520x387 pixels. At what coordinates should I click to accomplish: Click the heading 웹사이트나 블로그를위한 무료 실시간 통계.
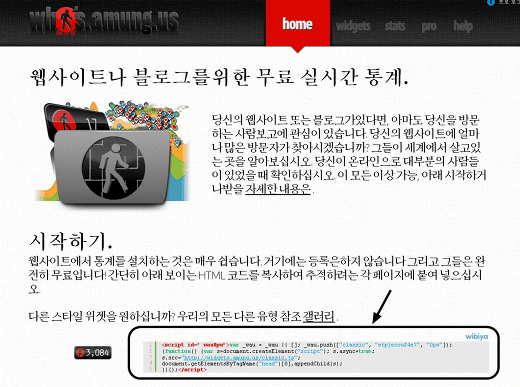pyautogui.click(x=219, y=77)
